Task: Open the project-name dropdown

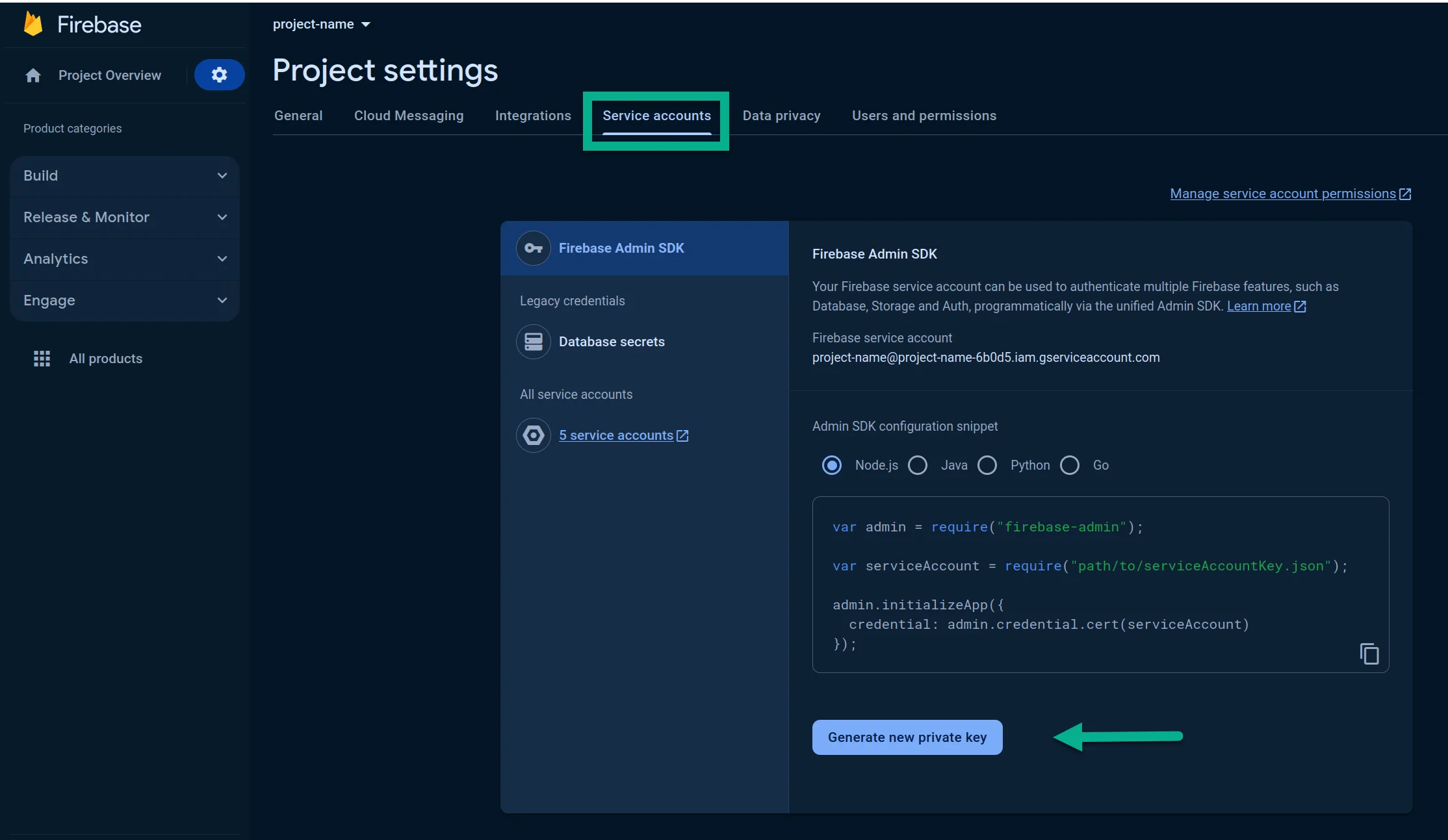Action: pyautogui.click(x=321, y=24)
